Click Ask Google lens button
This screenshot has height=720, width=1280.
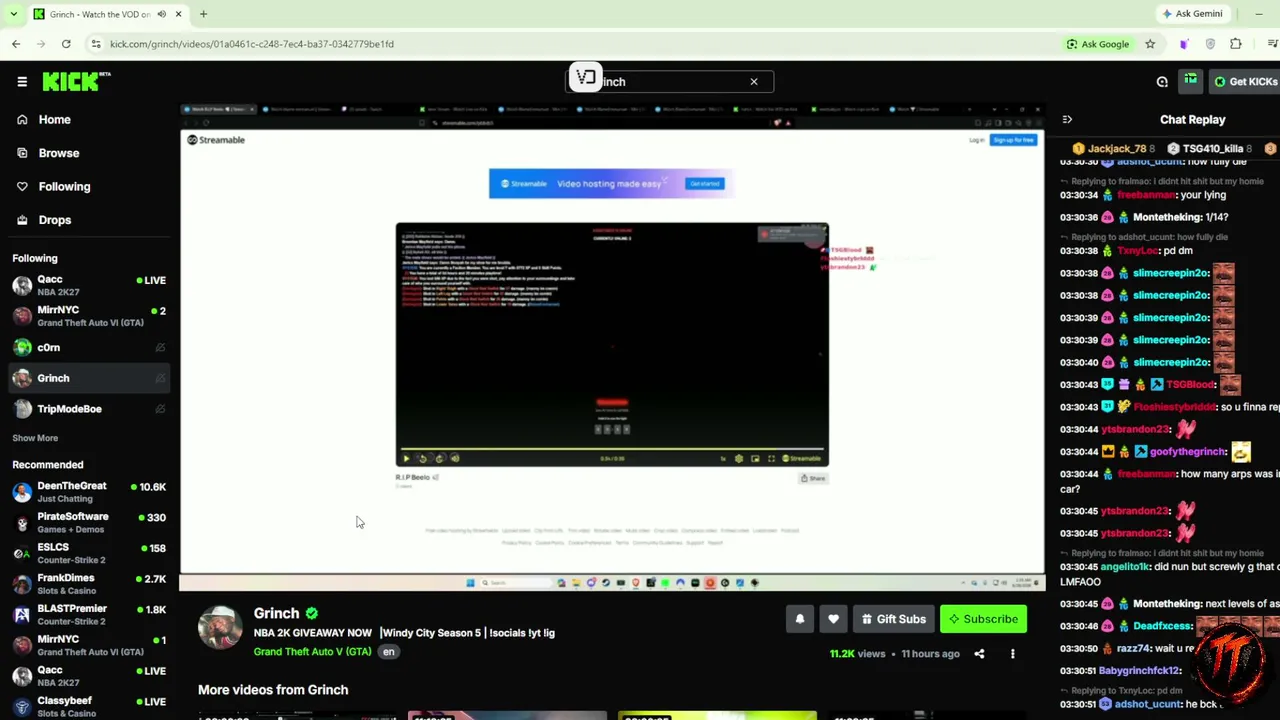tap(1097, 44)
